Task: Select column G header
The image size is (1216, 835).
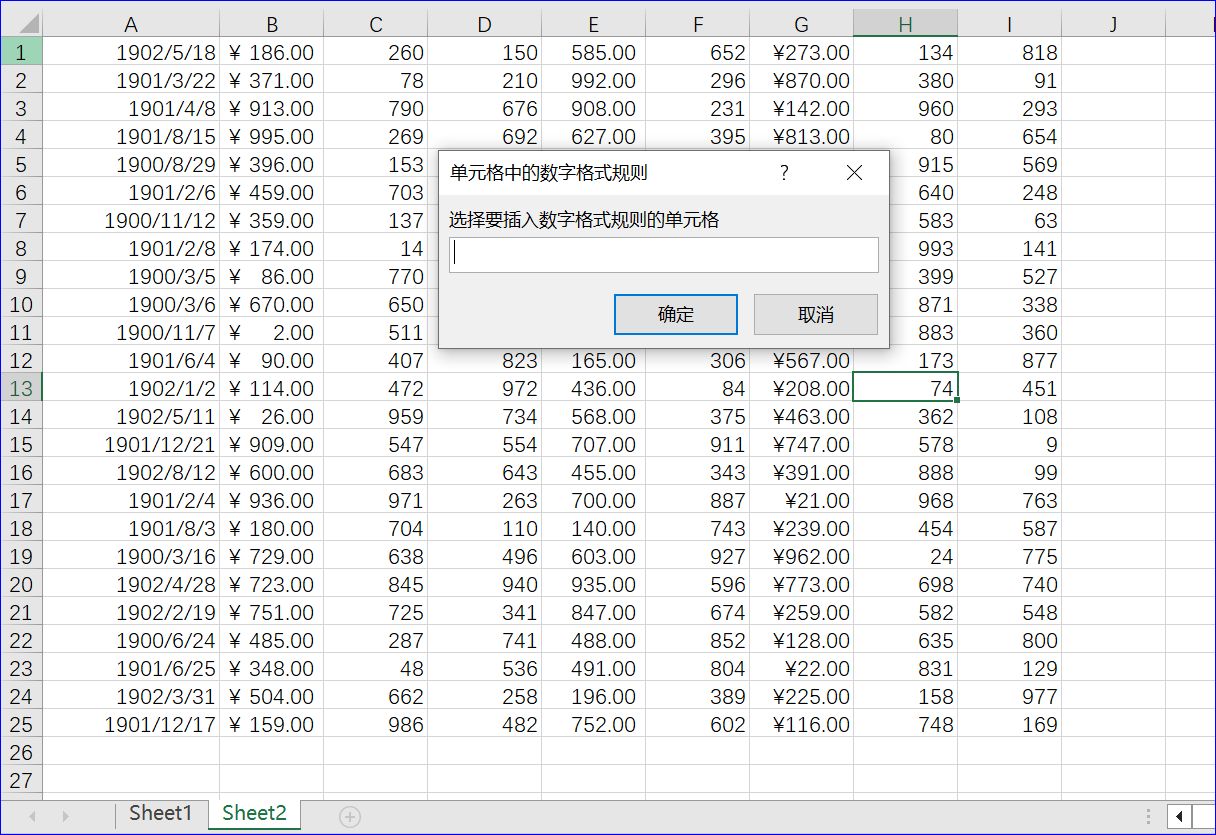Action: tap(802, 24)
